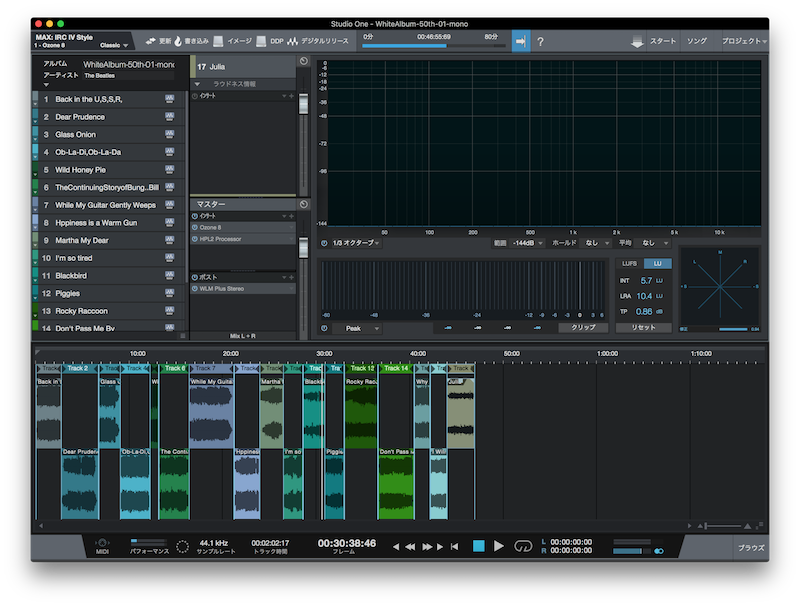This screenshot has height=606, width=800.
Task: Expand the Loudness Info (ラウドネス情報) section
Action: pos(197,84)
